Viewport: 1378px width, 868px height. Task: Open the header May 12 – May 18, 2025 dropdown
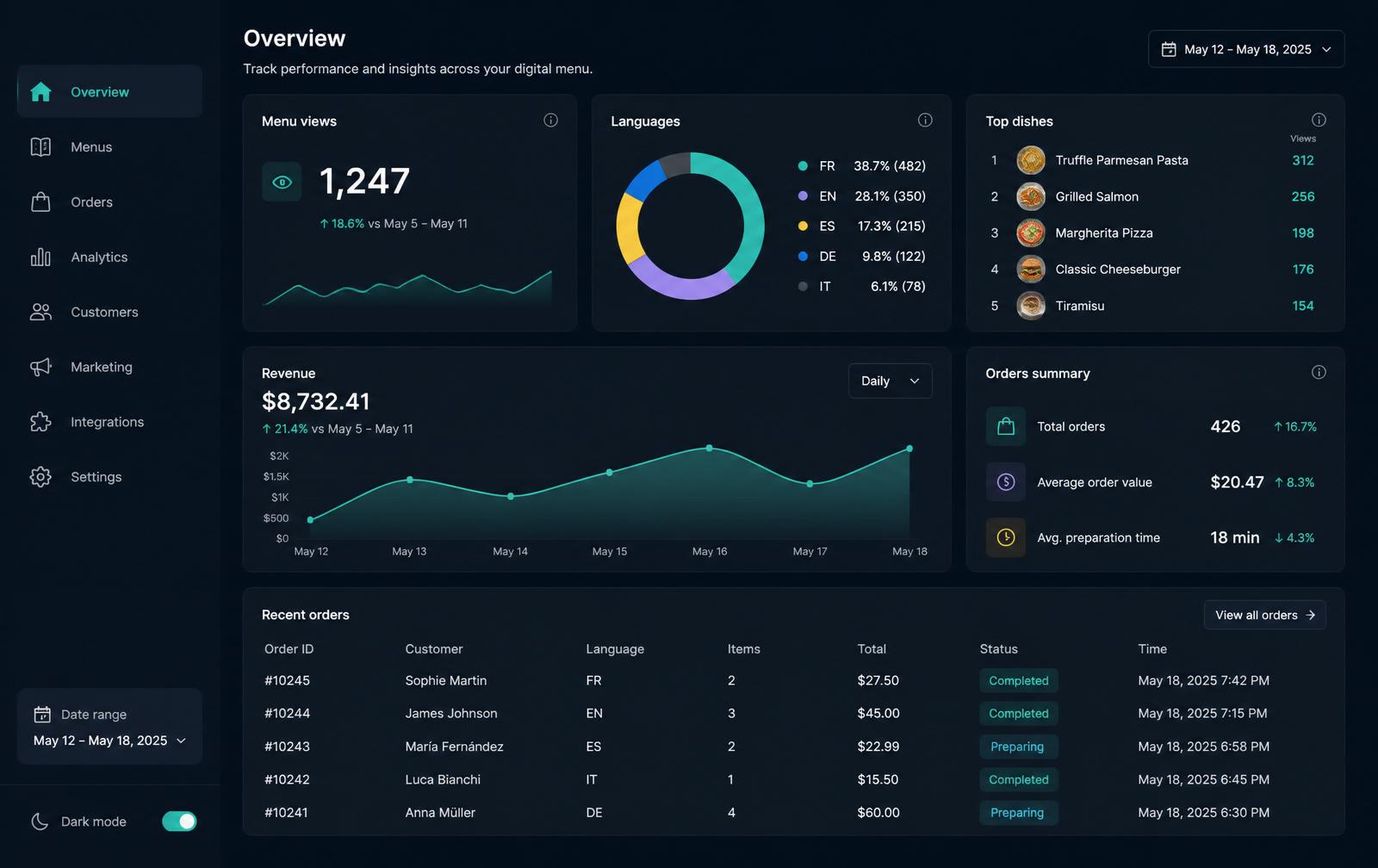coord(1246,49)
